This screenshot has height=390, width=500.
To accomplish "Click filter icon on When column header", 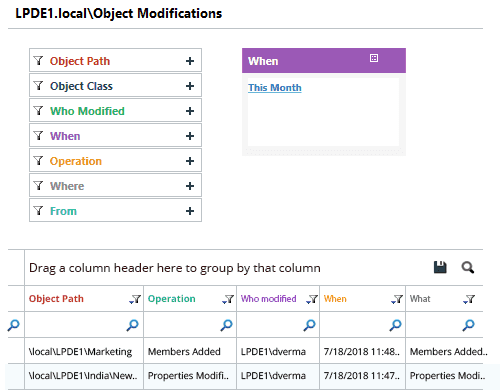I will point(397,299).
